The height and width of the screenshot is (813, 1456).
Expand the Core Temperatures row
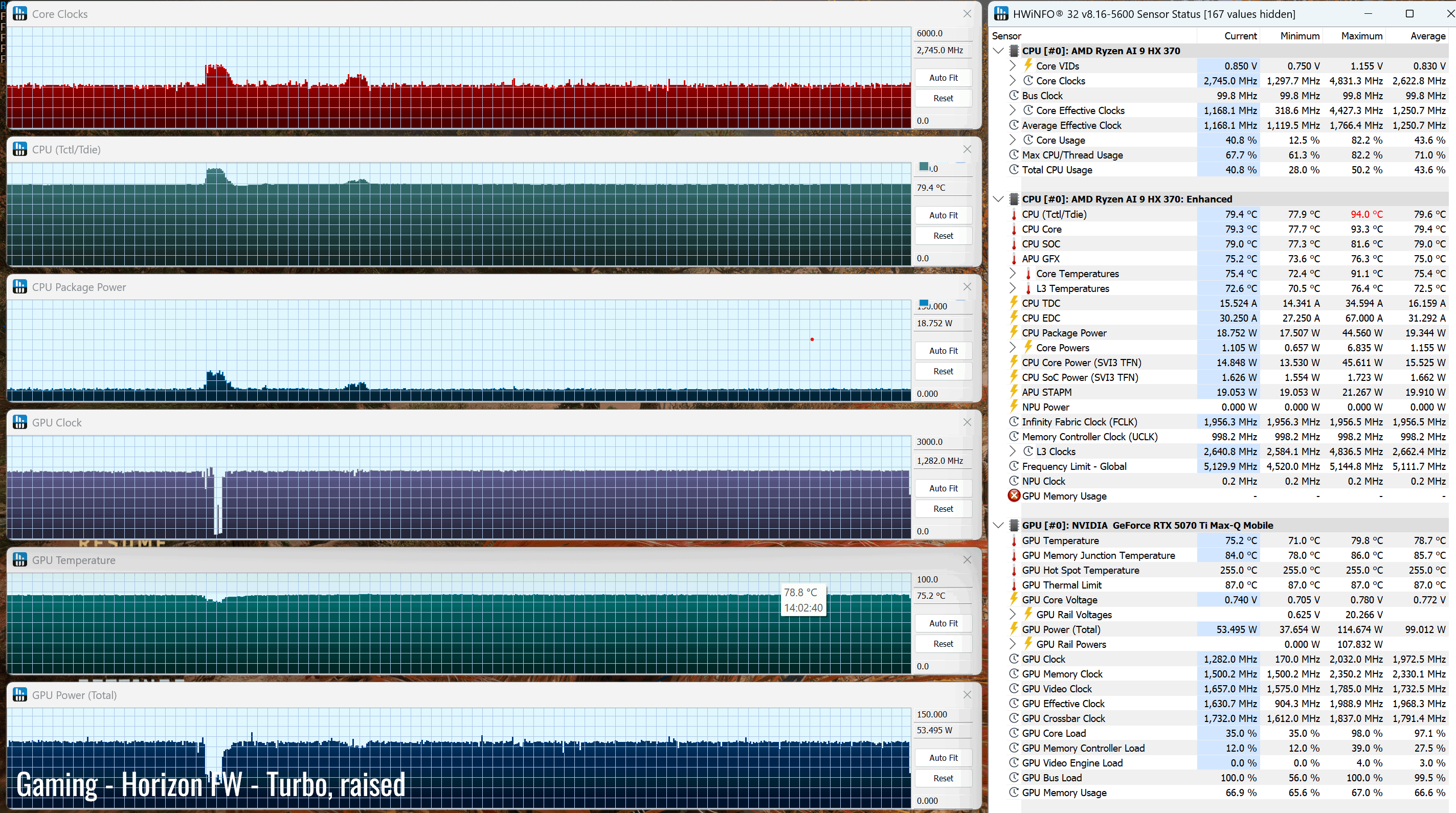tap(1012, 273)
